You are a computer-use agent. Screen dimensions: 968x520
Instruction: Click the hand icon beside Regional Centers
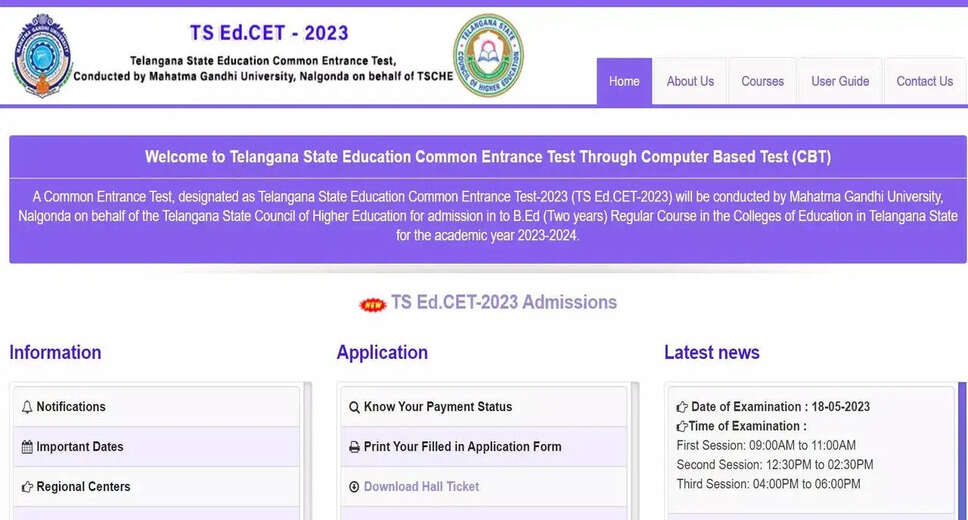coord(27,487)
